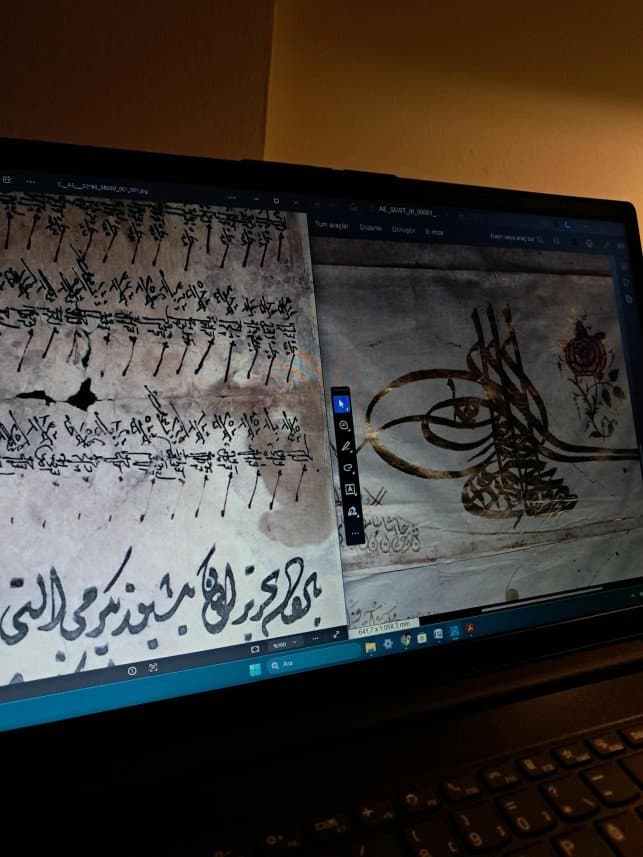This screenshot has width=643, height=857.
Task: Click the 641,7 x 1.059,3 mm page size label
Action: click(x=383, y=626)
